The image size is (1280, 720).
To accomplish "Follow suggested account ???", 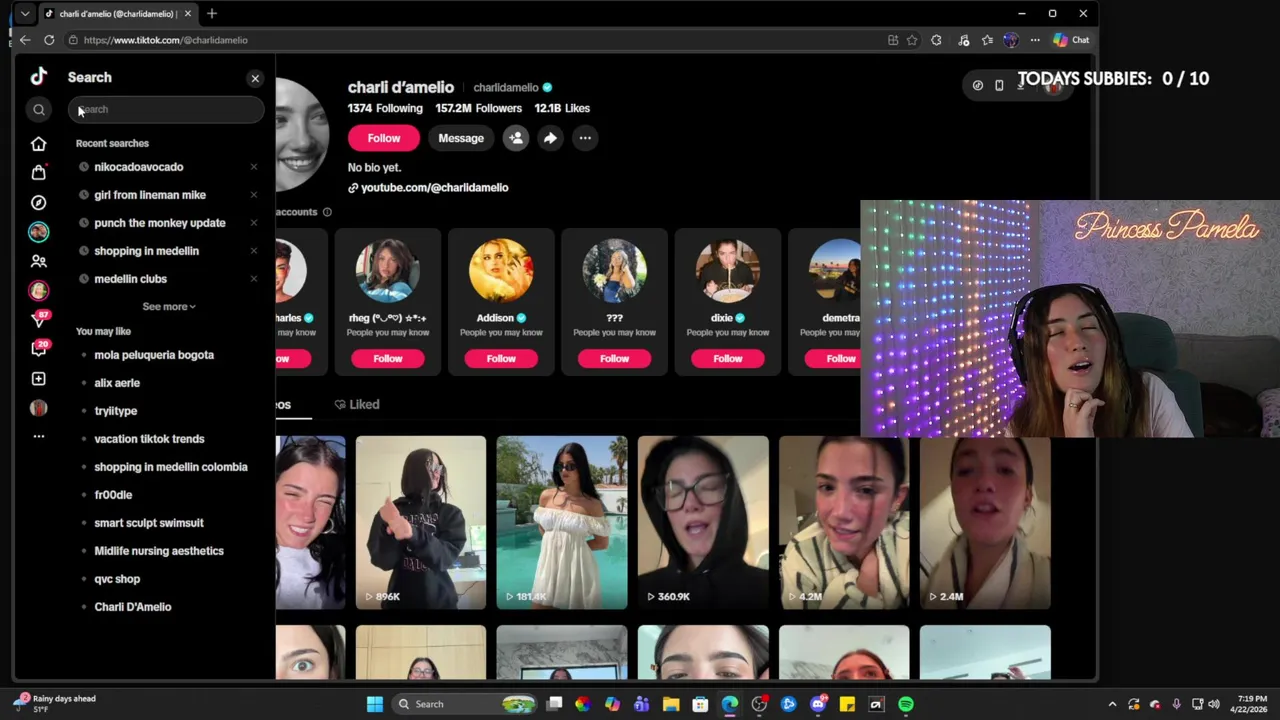I will (x=614, y=358).
